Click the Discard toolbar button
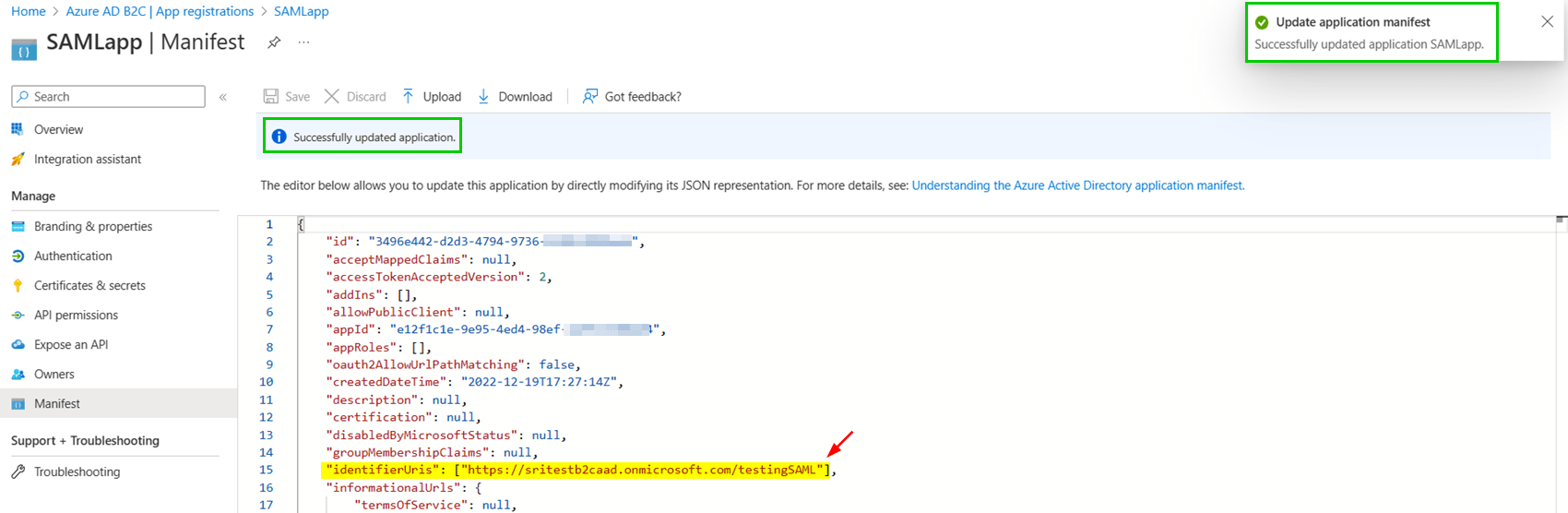1568x513 pixels. (x=355, y=97)
